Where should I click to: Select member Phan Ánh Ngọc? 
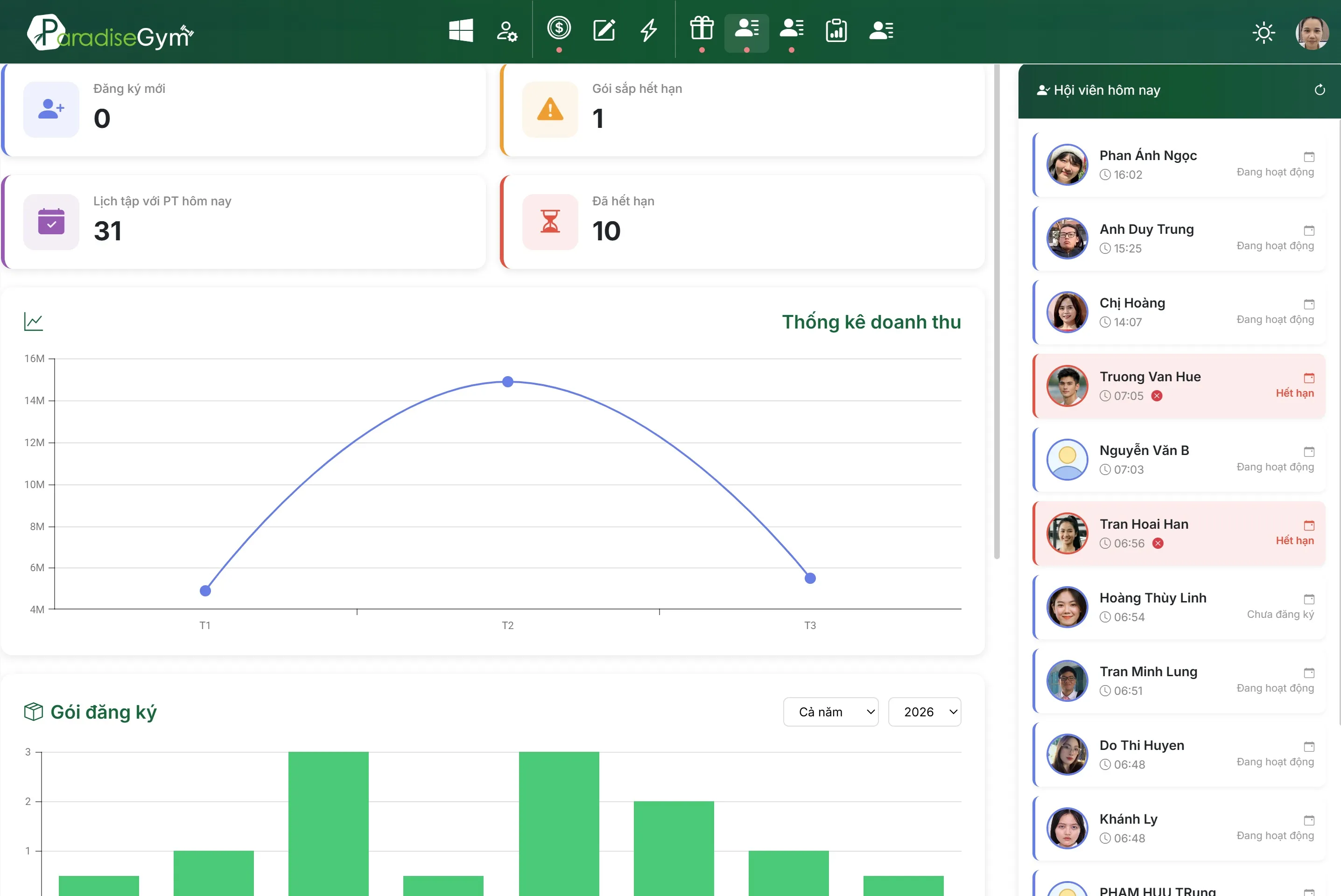[x=1179, y=165]
